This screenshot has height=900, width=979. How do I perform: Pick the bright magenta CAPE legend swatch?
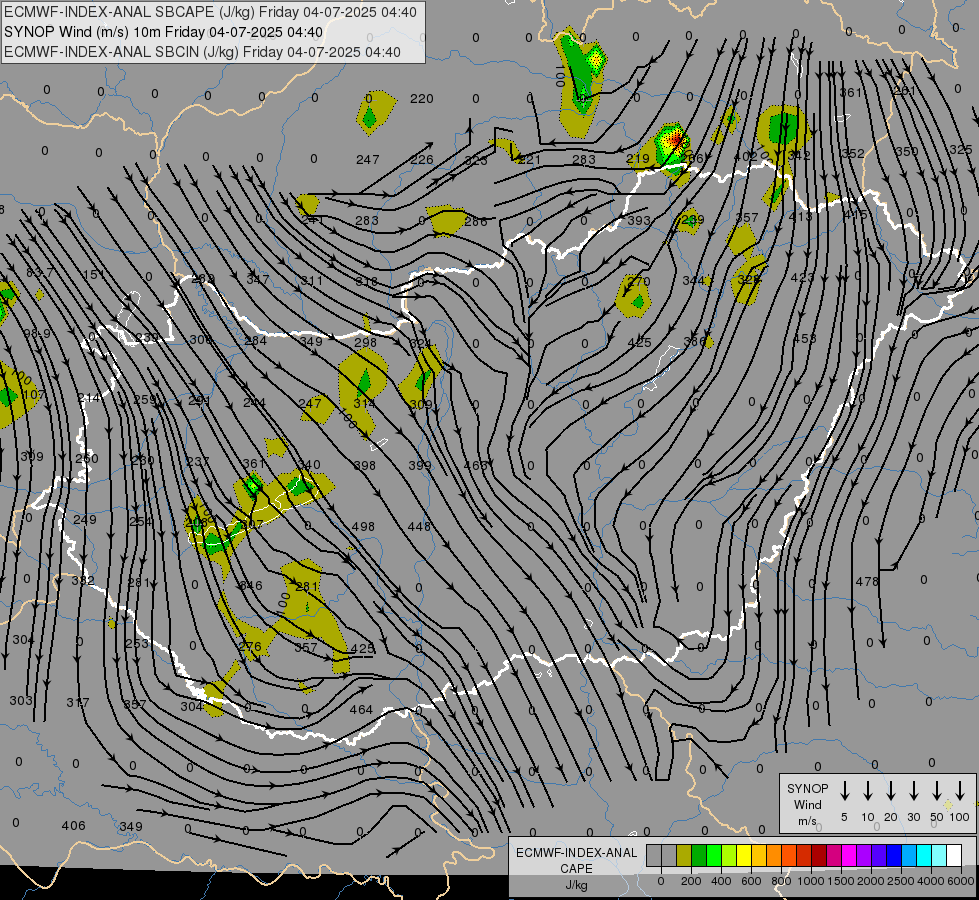[849, 855]
